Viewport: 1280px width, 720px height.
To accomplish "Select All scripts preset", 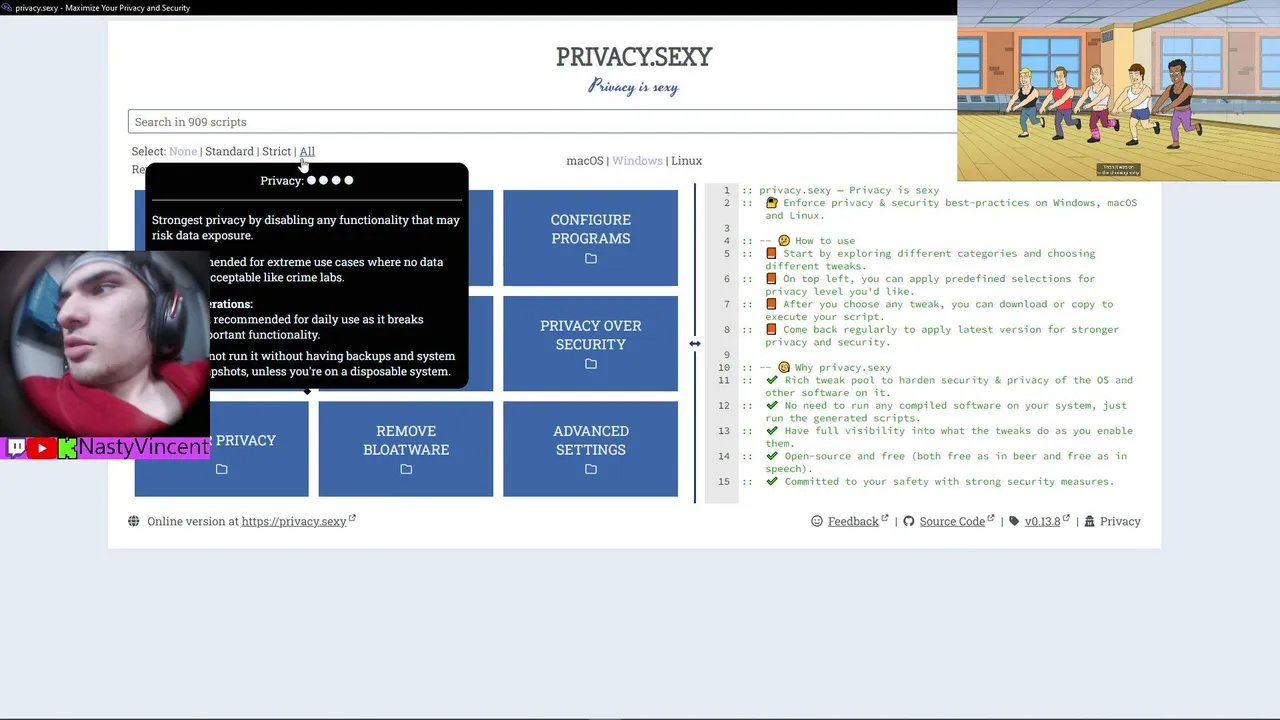I will tap(307, 151).
